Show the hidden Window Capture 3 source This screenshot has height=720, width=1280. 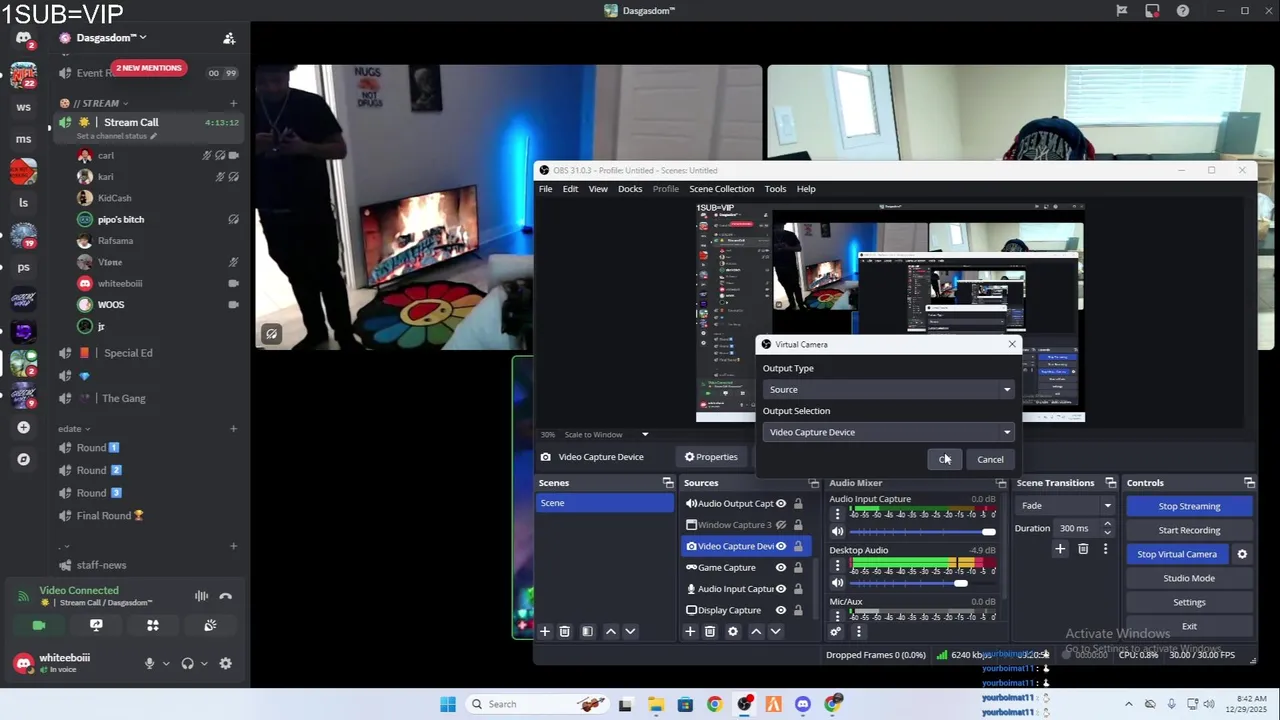click(x=781, y=525)
